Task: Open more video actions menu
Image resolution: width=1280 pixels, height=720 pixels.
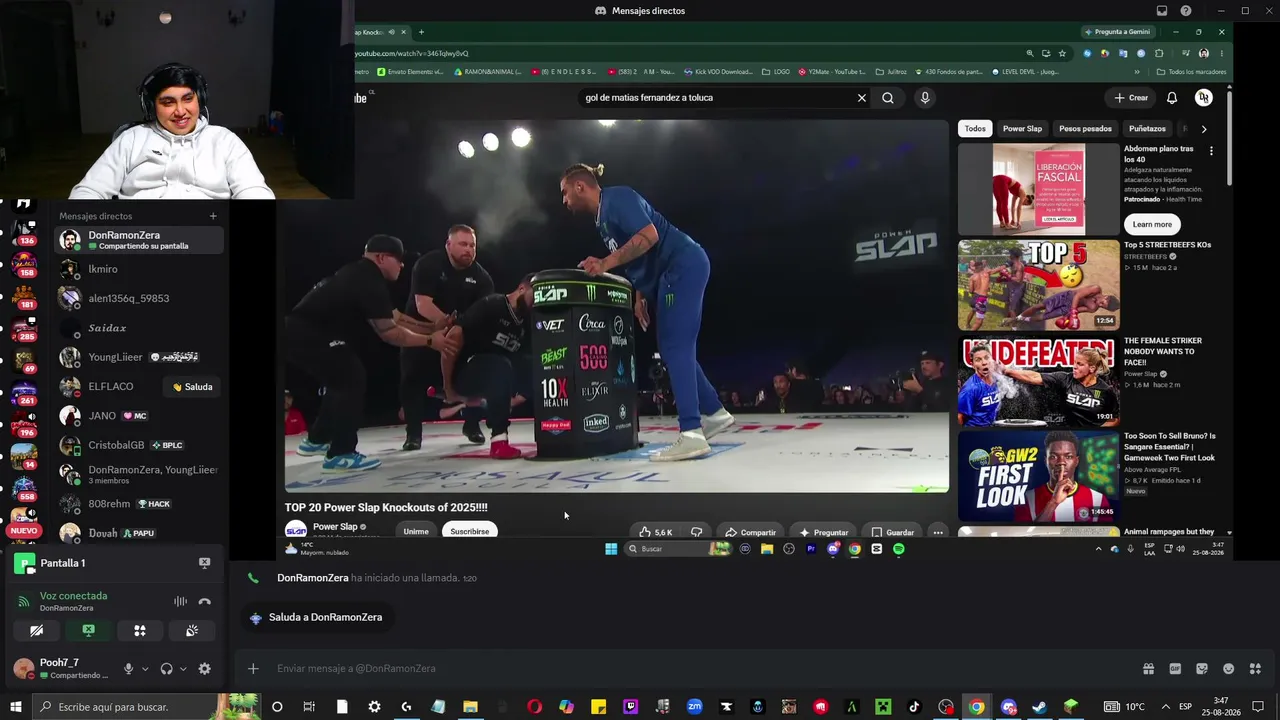Action: (x=938, y=532)
